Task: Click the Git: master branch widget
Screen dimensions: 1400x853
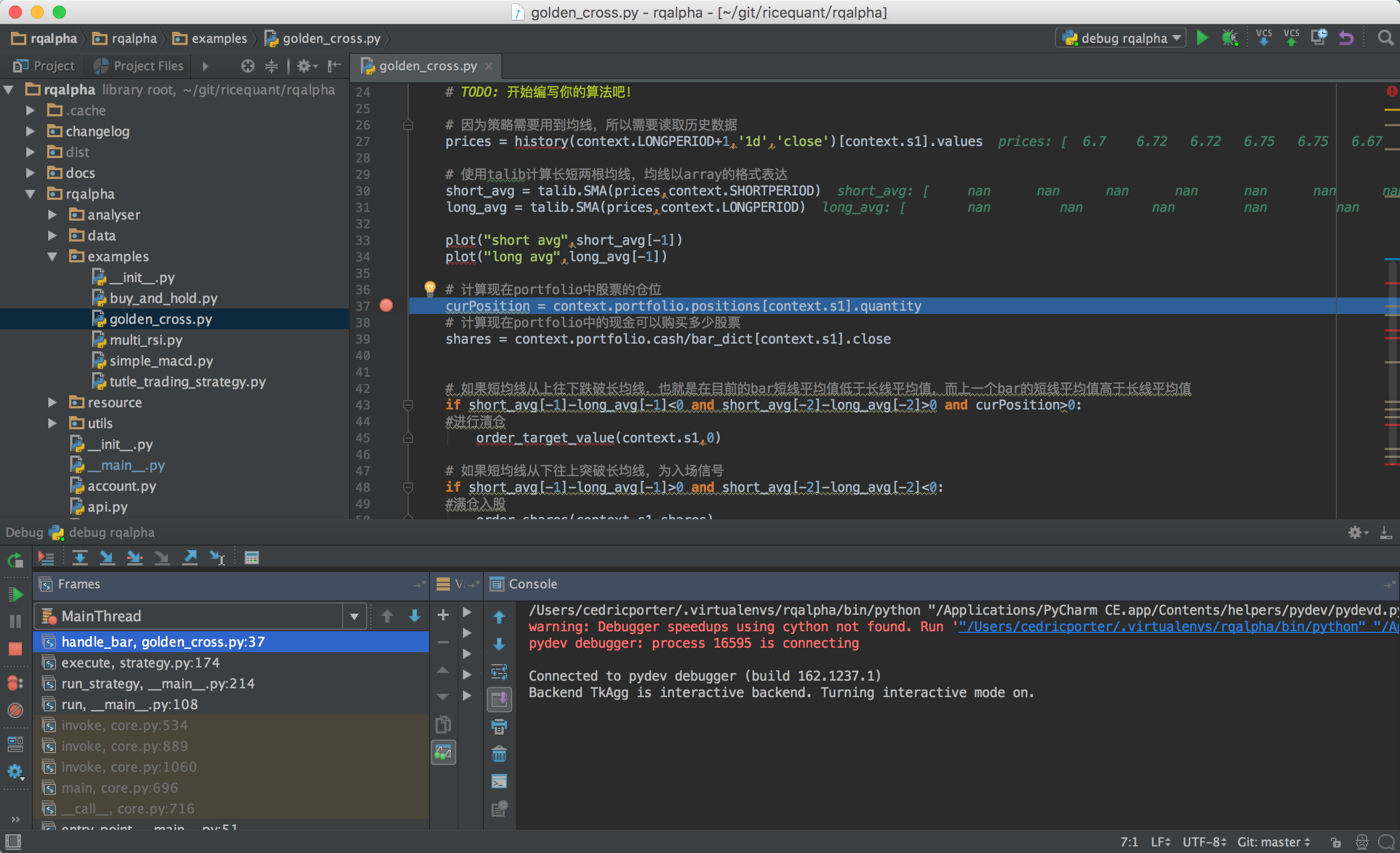Action: pyautogui.click(x=1273, y=841)
